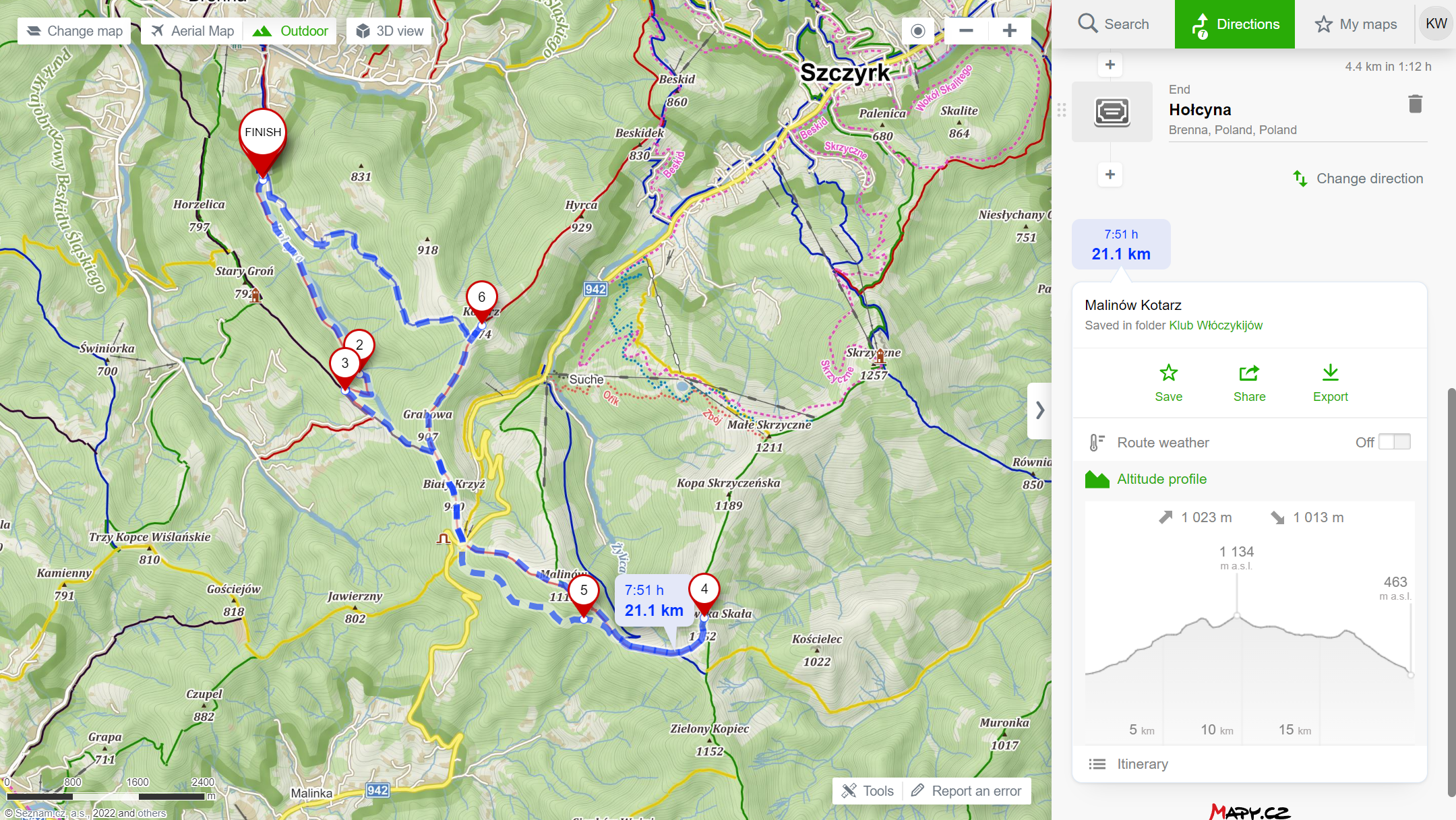Select the Outdoor map type
The height and width of the screenshot is (820, 1456).
pos(291,31)
